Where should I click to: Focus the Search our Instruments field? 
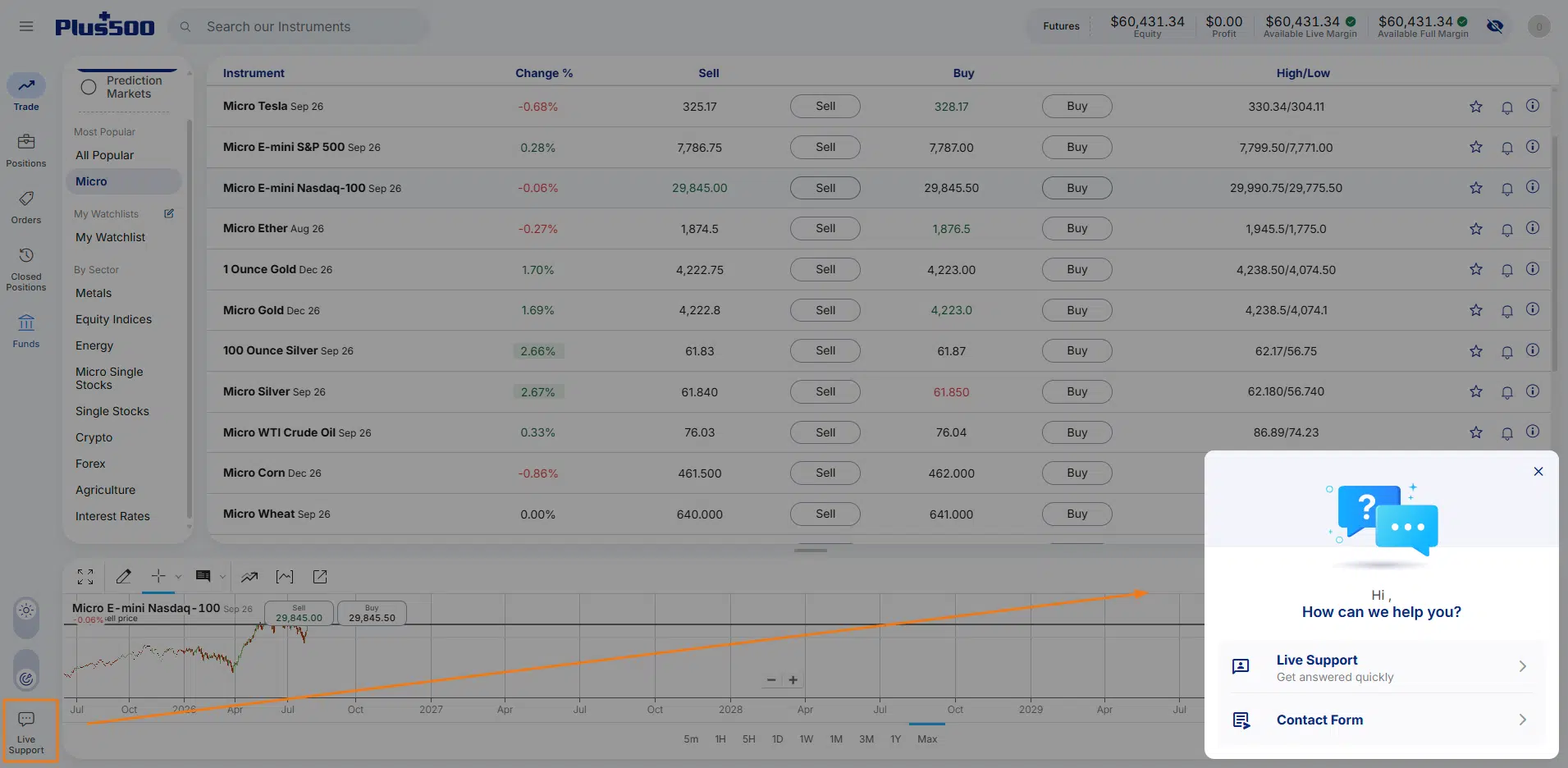point(299,26)
